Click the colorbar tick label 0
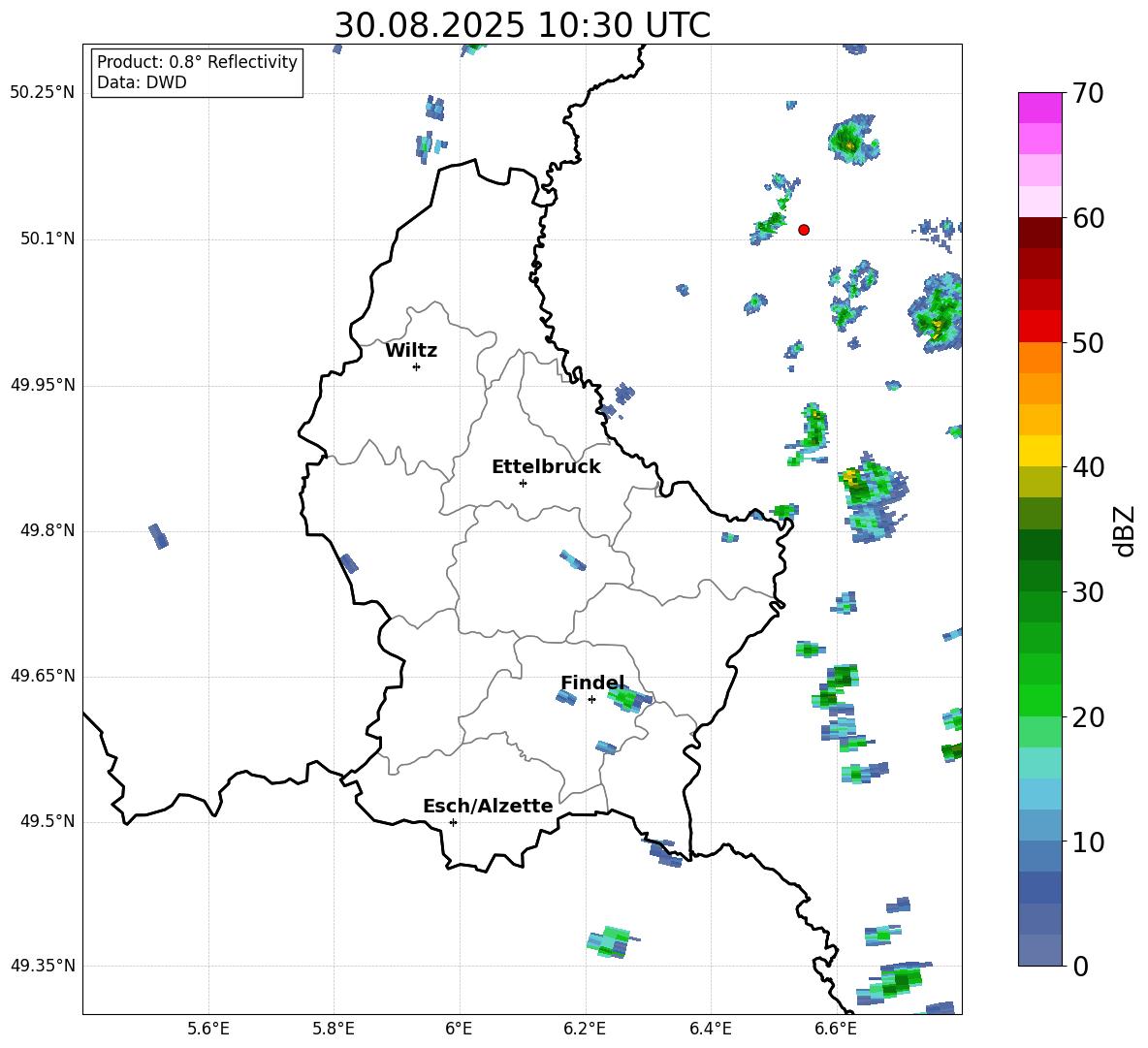 coord(1080,966)
